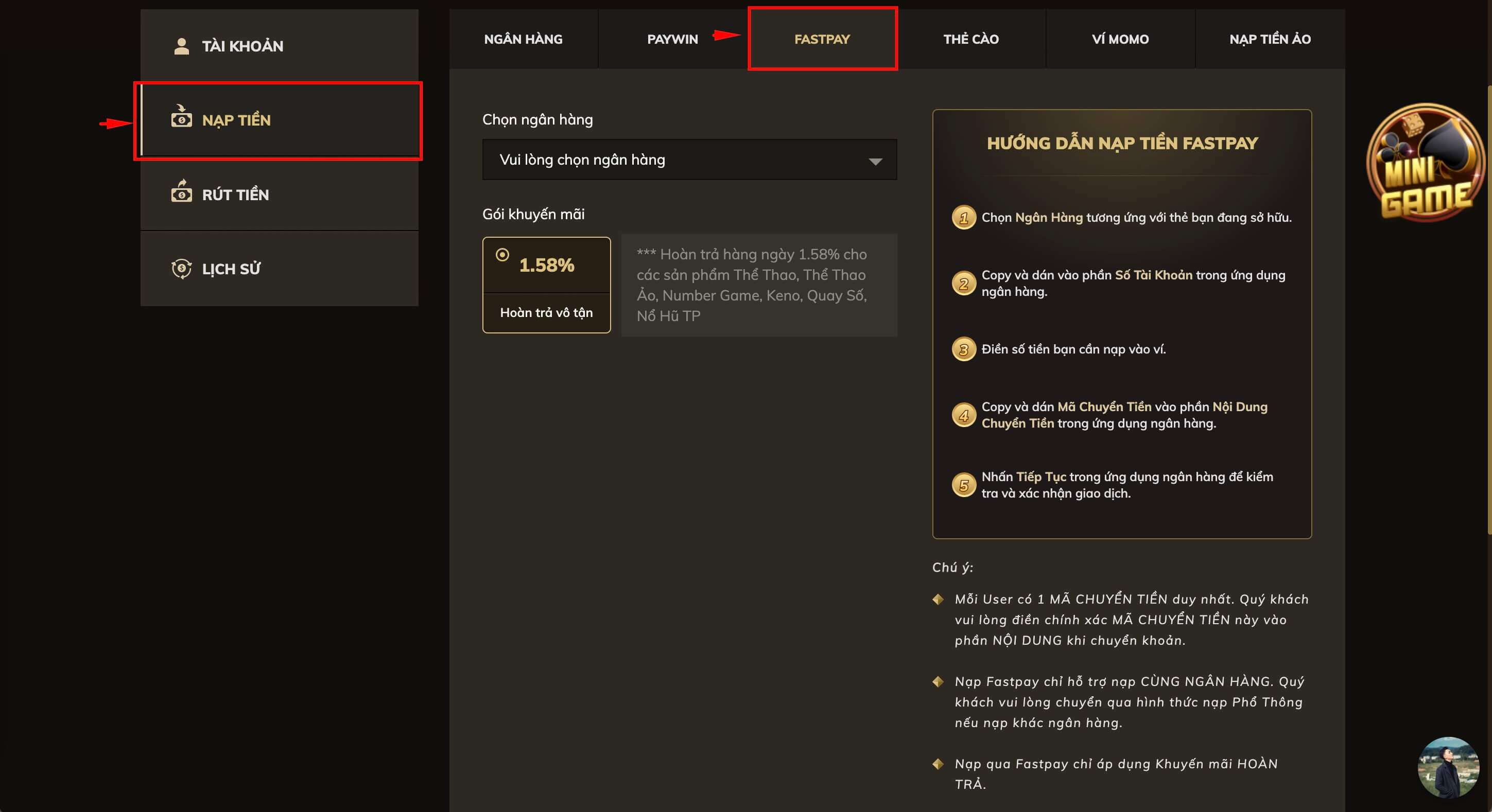Switch to the Paywin tab
The width and height of the screenshot is (1492, 812).
(x=672, y=39)
